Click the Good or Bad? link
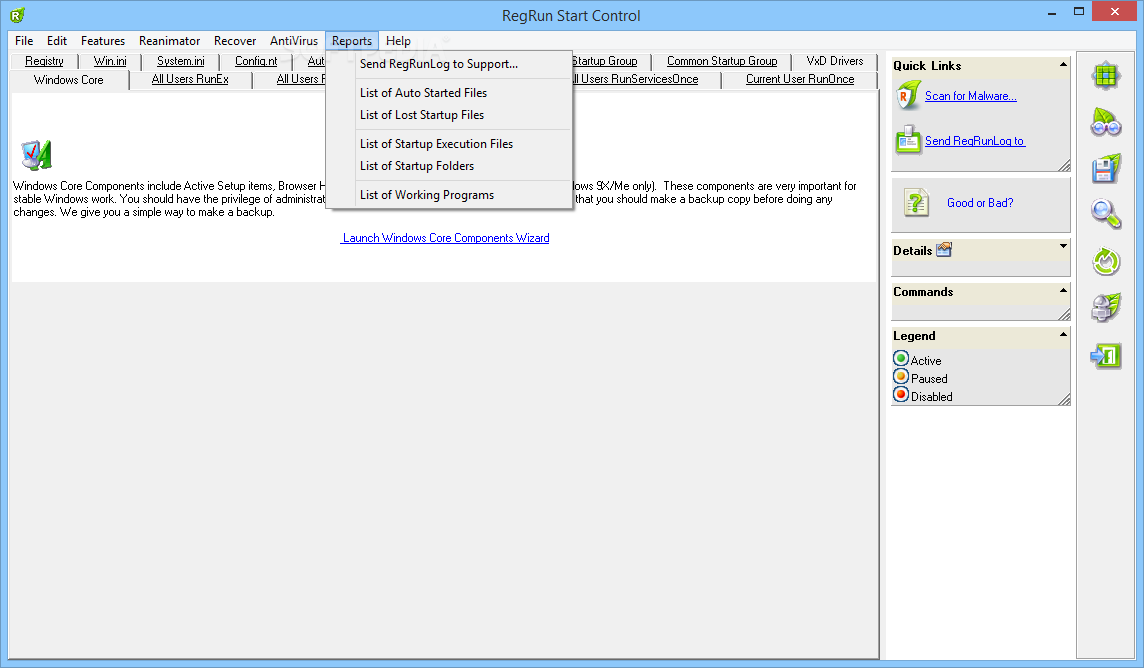The height and width of the screenshot is (668, 1144). click(980, 203)
